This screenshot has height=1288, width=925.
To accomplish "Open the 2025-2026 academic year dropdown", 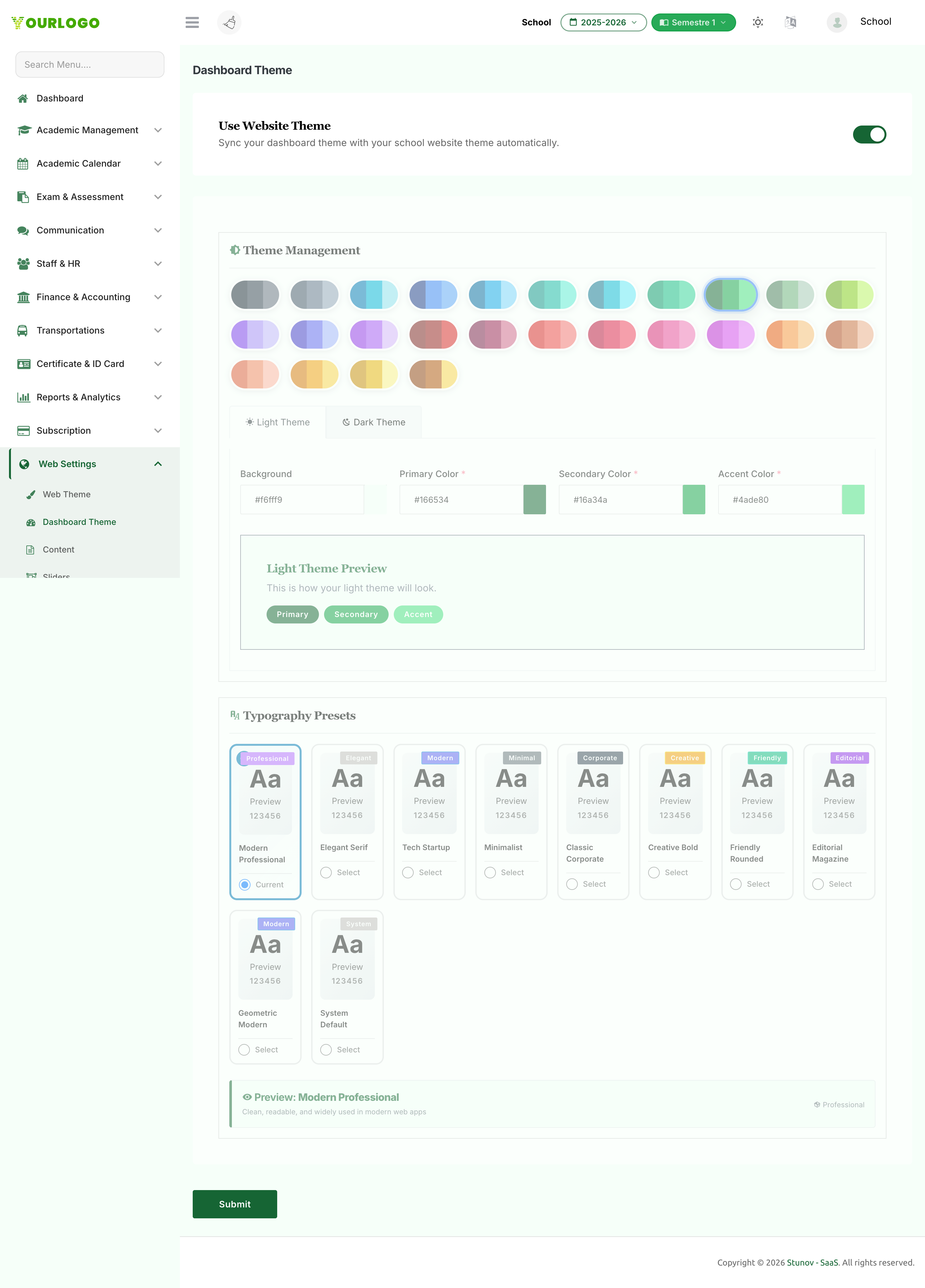I will pyautogui.click(x=603, y=22).
